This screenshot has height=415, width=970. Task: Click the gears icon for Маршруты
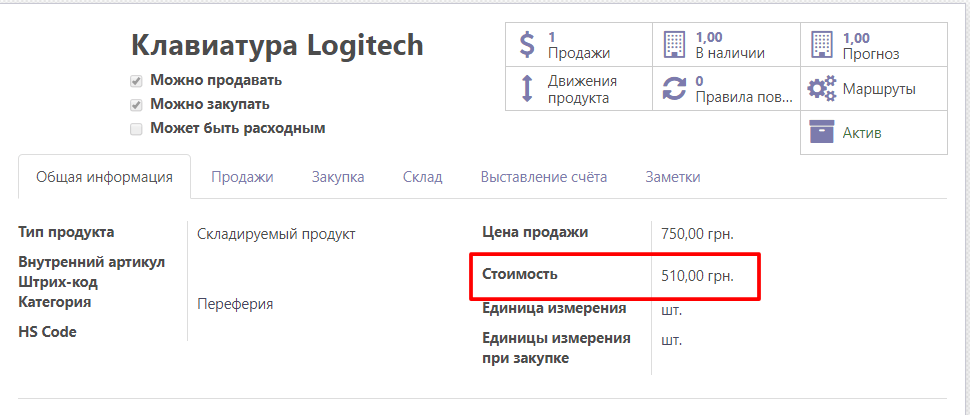coord(822,88)
